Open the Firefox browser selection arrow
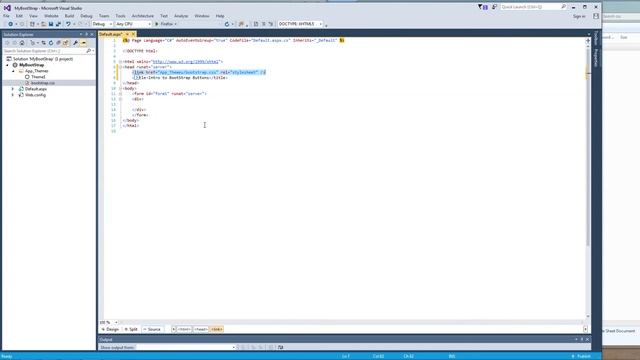Viewport: 640px width, 360px height. coord(176,24)
